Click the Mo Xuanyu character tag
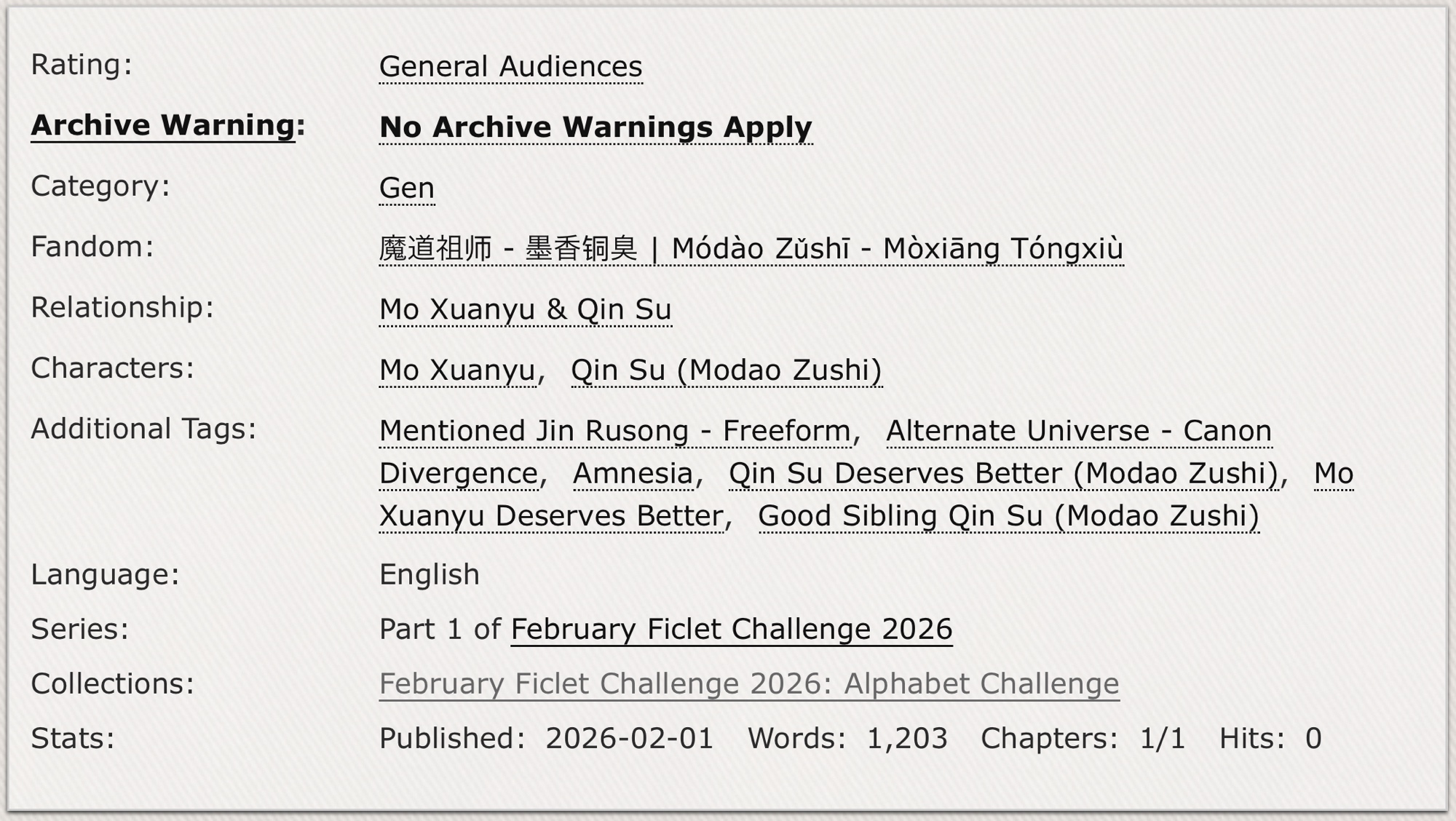 [457, 370]
